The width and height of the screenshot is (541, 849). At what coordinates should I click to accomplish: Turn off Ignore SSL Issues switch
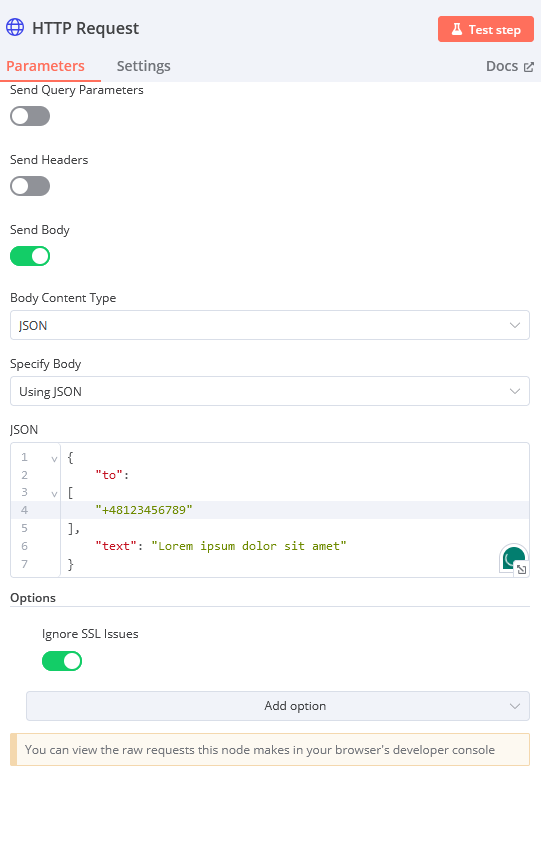[62, 661]
